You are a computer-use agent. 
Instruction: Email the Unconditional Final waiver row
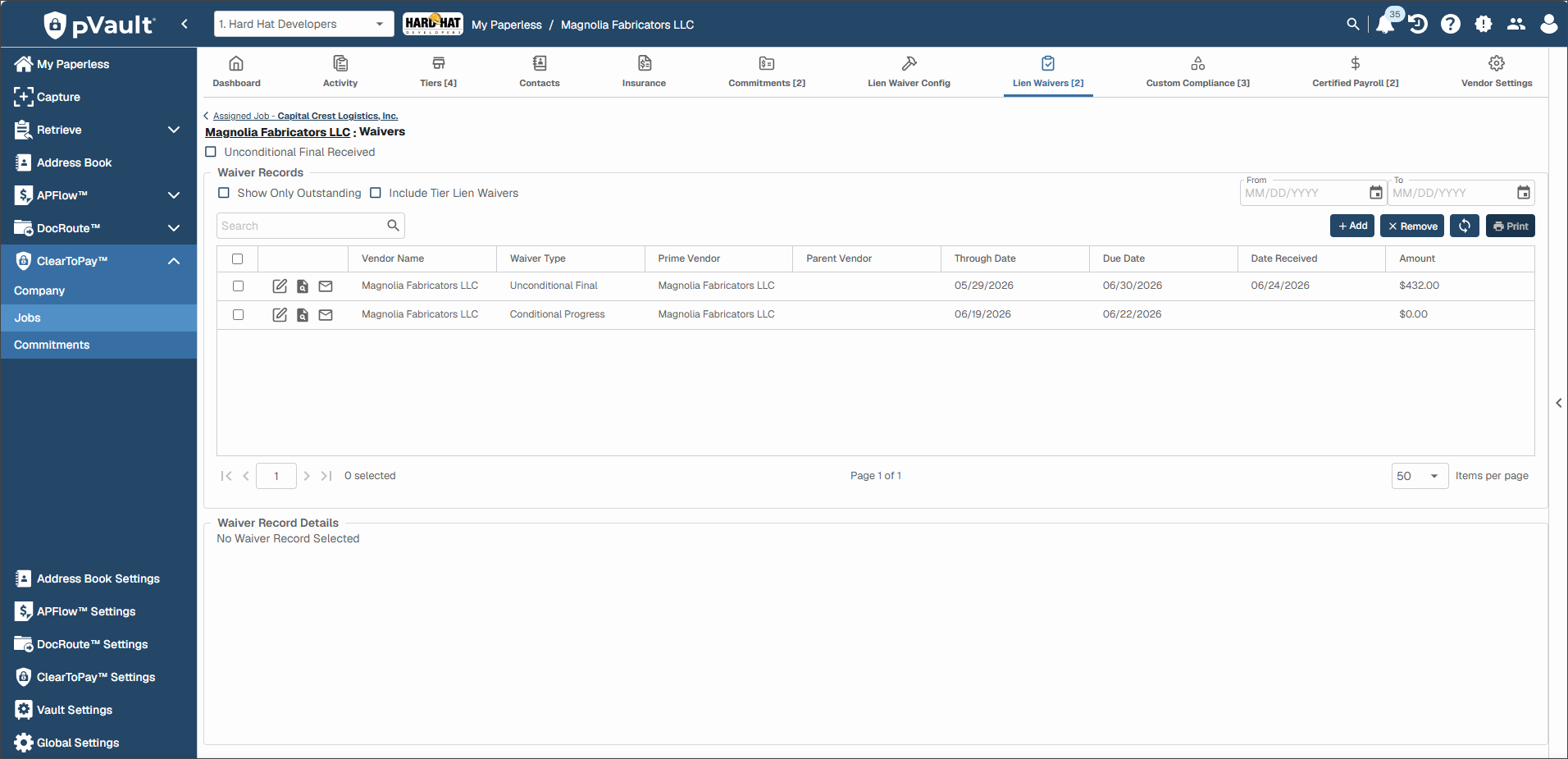click(326, 286)
